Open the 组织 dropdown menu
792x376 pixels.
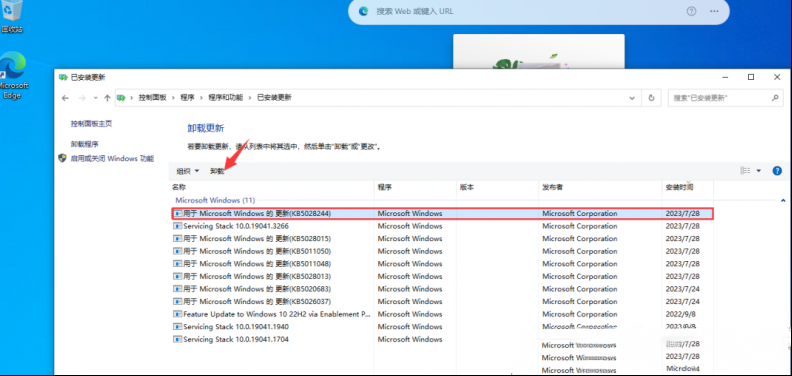[x=188, y=171]
